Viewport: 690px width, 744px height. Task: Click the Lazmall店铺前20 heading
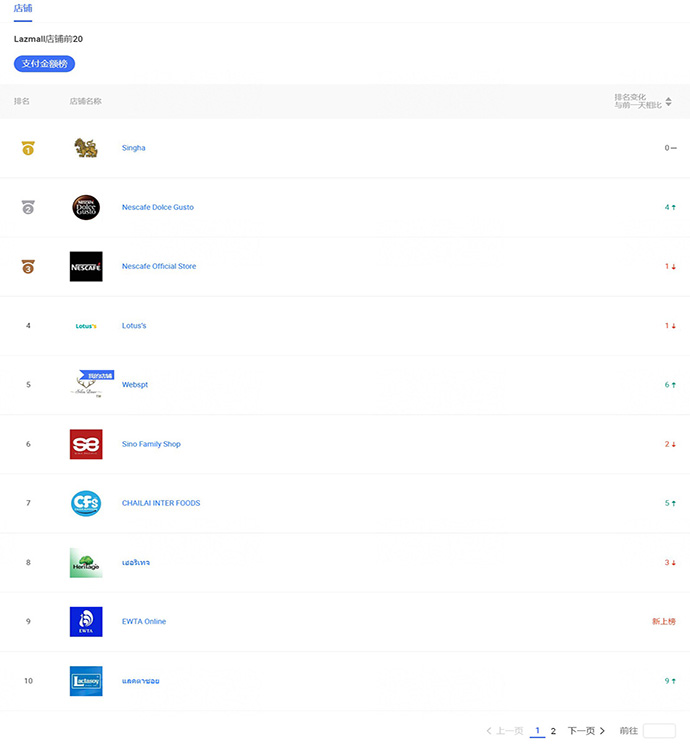pyautogui.click(x=48, y=39)
